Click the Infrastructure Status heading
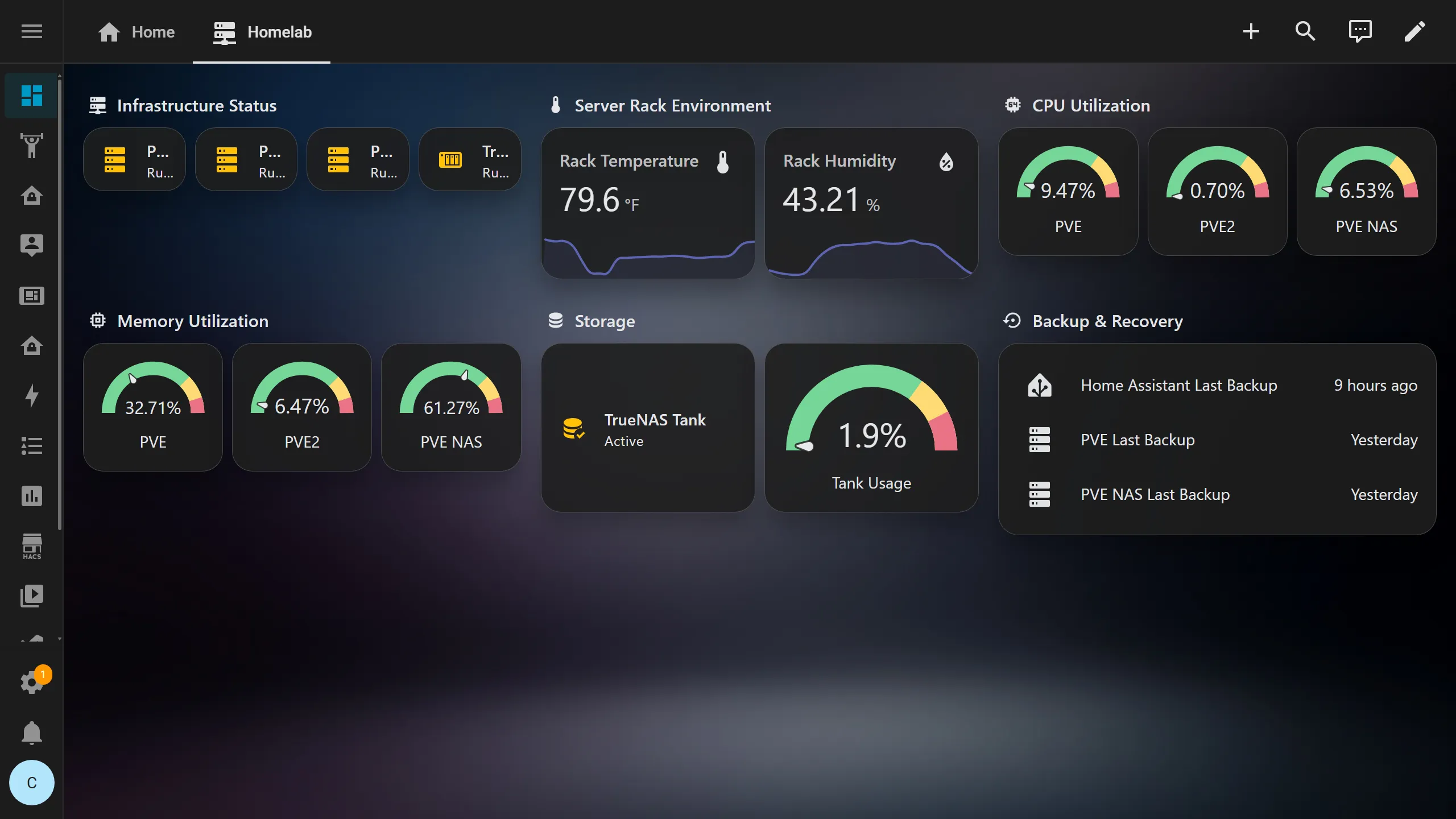 [x=197, y=106]
